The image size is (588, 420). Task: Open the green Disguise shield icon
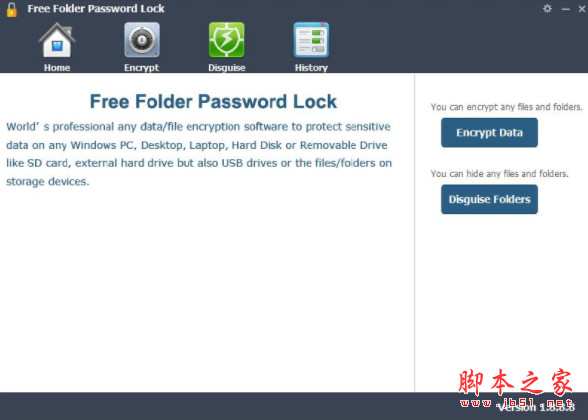tap(226, 40)
